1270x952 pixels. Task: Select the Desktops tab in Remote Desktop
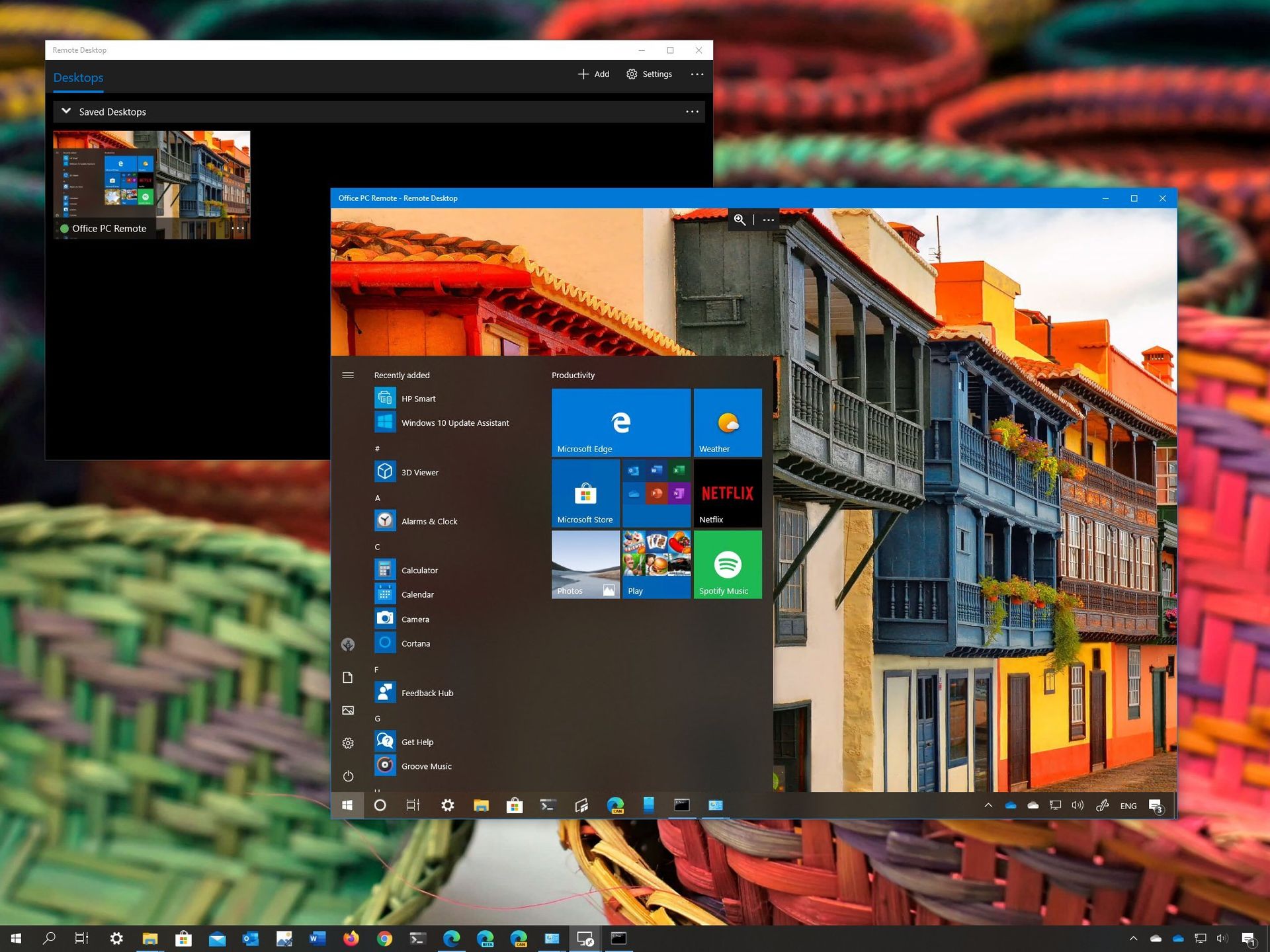click(77, 77)
